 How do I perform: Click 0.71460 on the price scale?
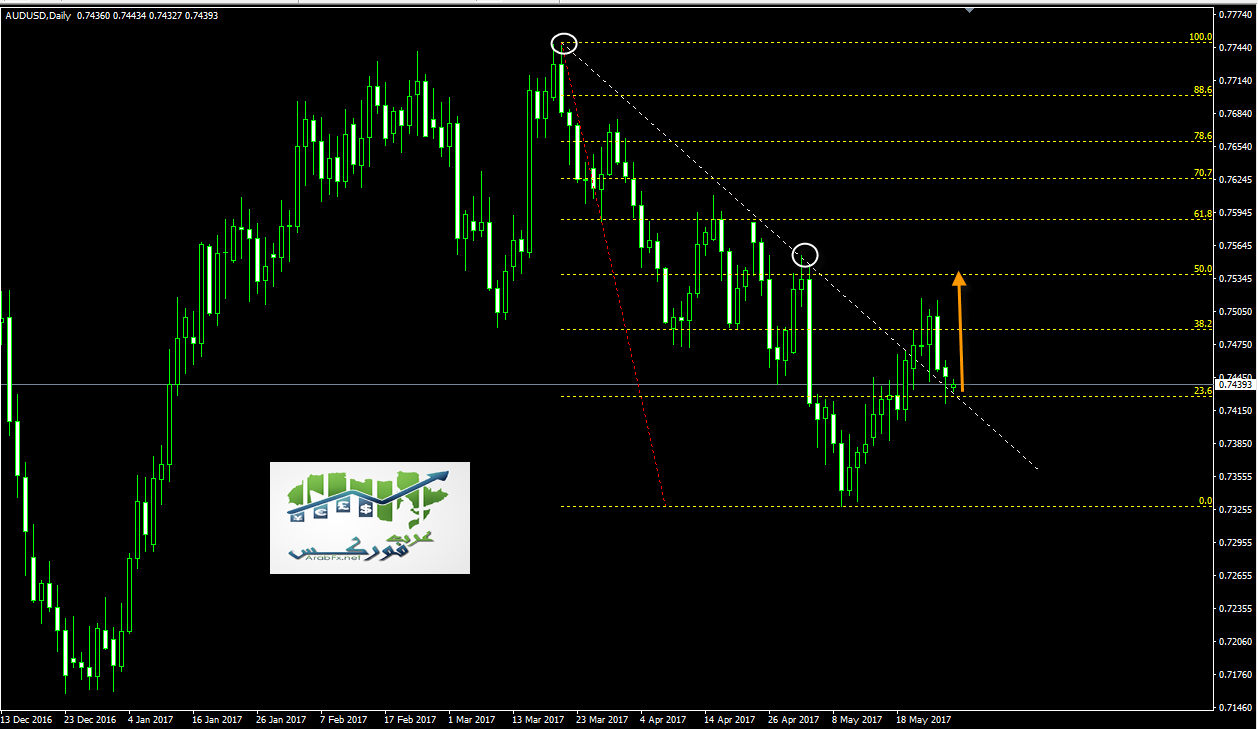pos(1237,708)
